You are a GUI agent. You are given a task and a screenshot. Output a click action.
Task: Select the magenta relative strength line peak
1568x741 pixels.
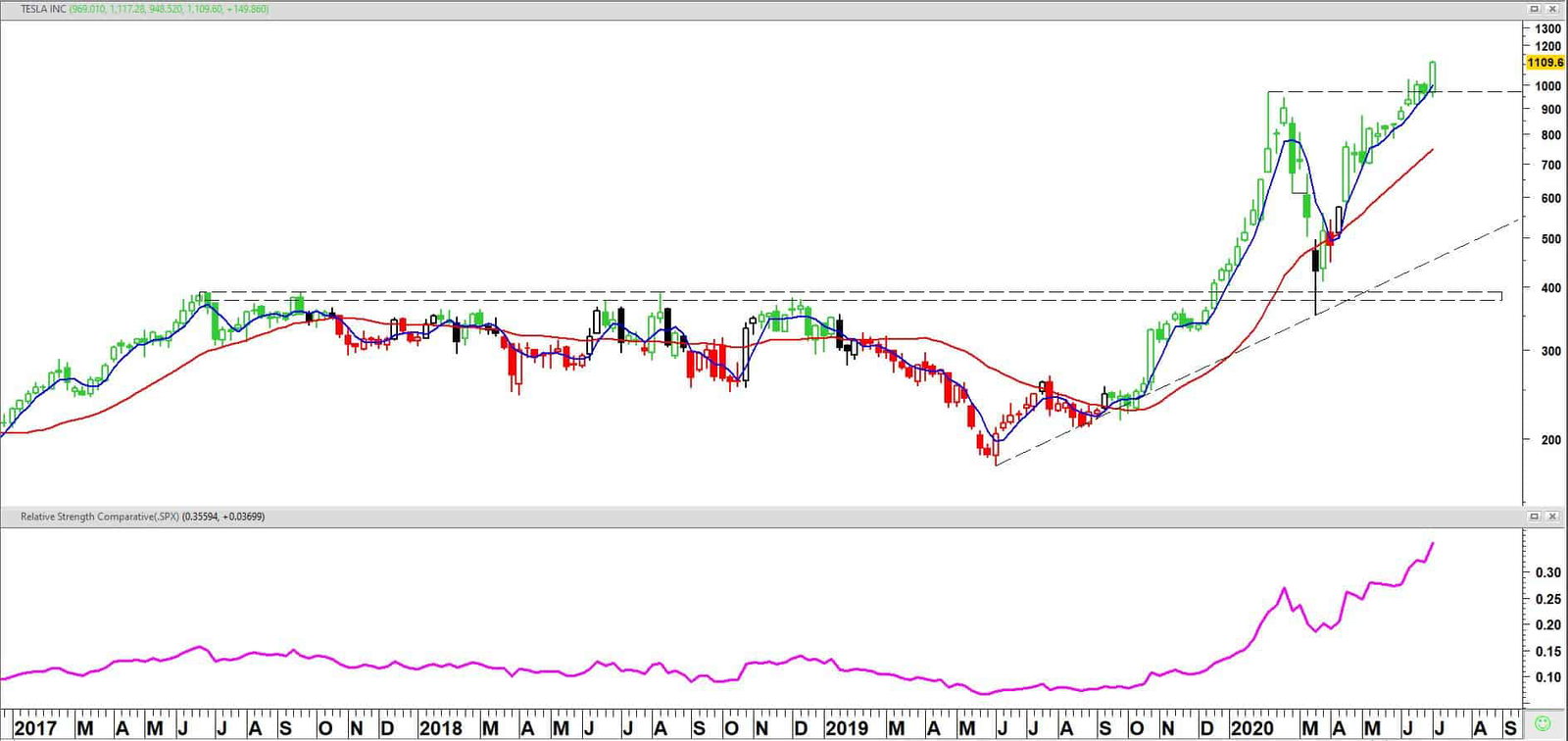1433,543
